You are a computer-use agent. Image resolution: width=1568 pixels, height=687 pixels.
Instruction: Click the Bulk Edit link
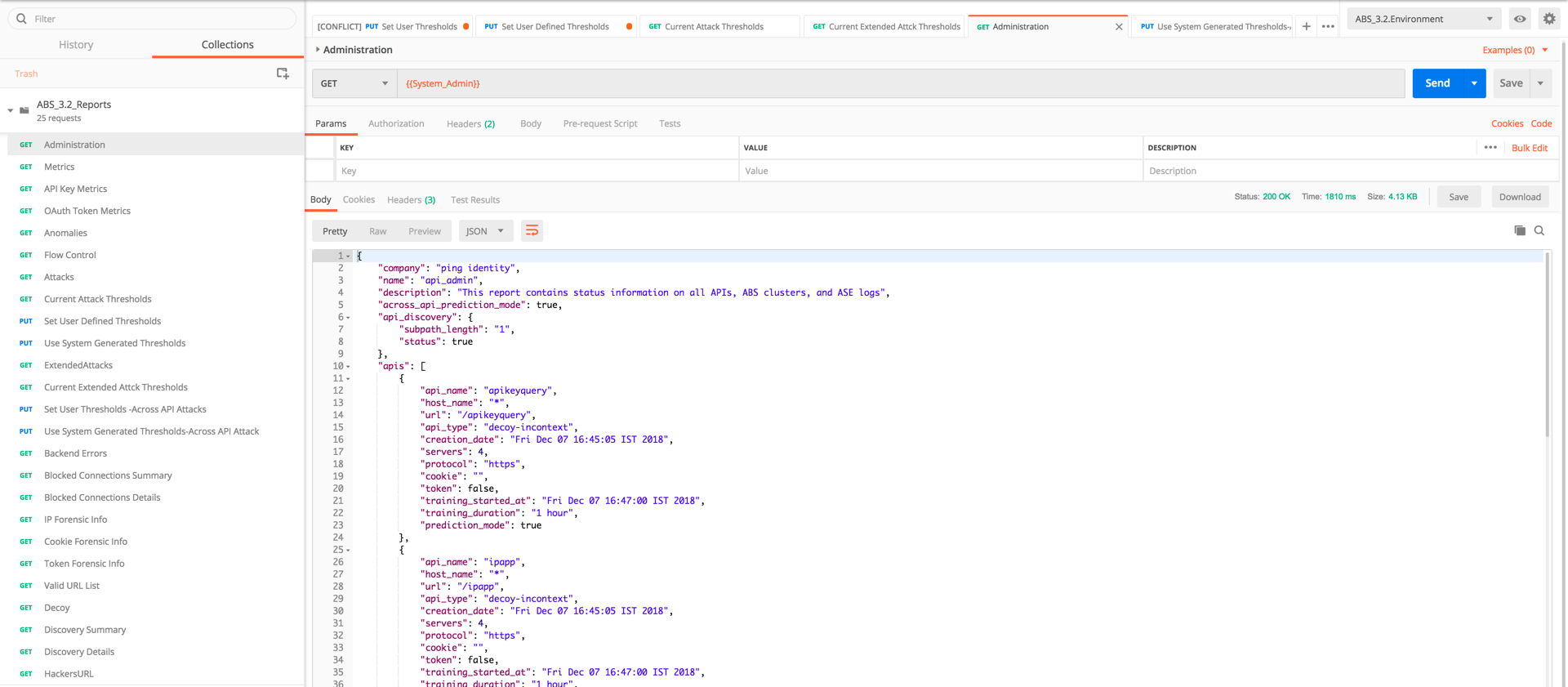(1529, 148)
